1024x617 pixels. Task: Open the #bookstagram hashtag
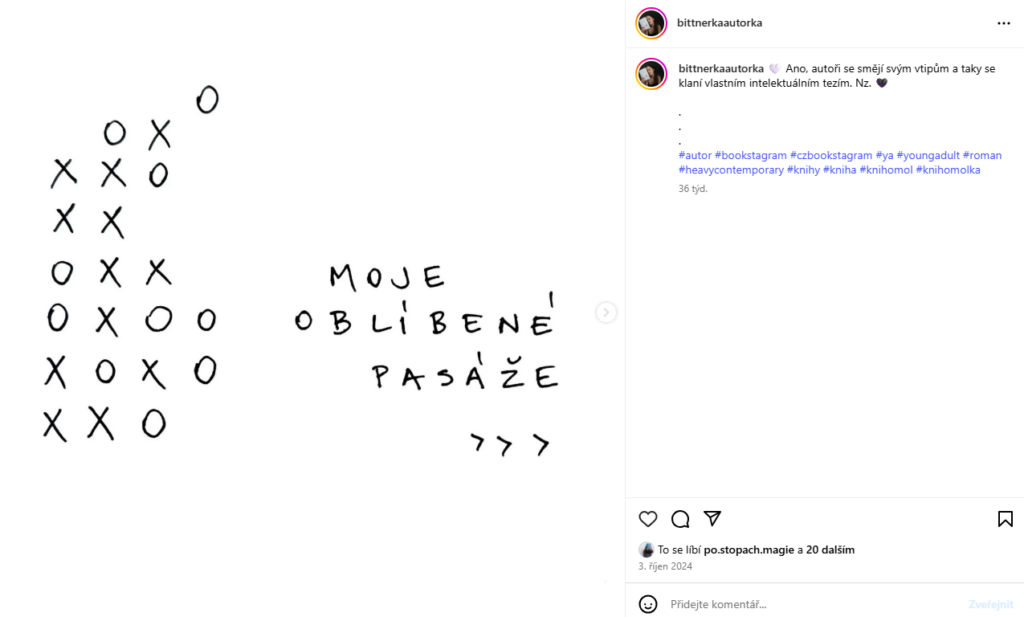click(x=750, y=155)
